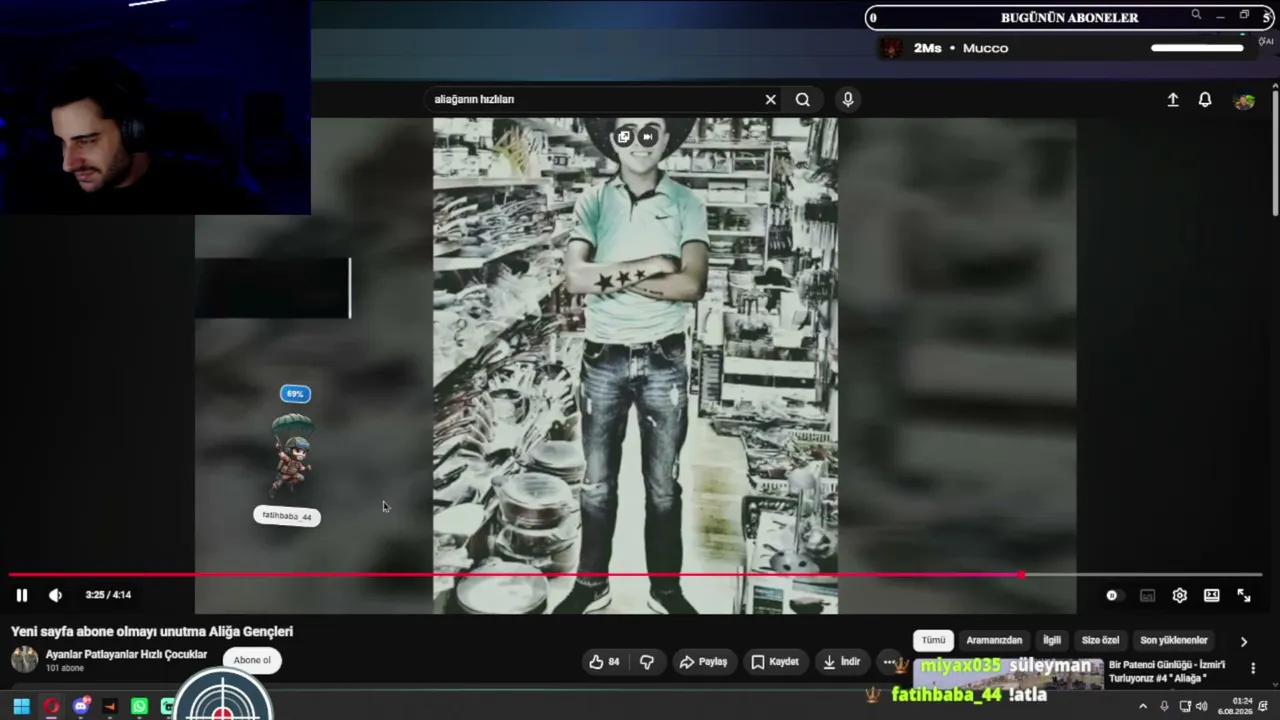Image resolution: width=1280 pixels, height=720 pixels.
Task: Show more filter chips with the right arrow
Action: point(1244,641)
